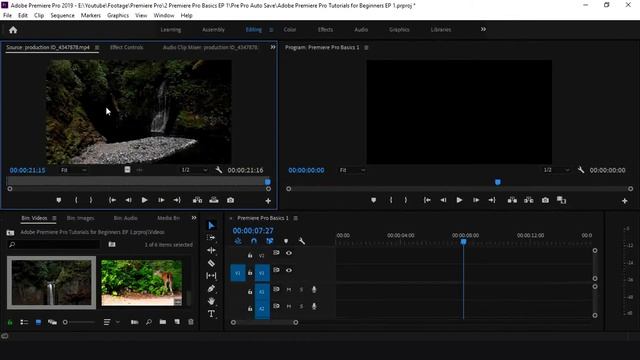This screenshot has height=360, width=640.
Task: Expand project panel tabs overflow chevrons
Action: [194, 218]
